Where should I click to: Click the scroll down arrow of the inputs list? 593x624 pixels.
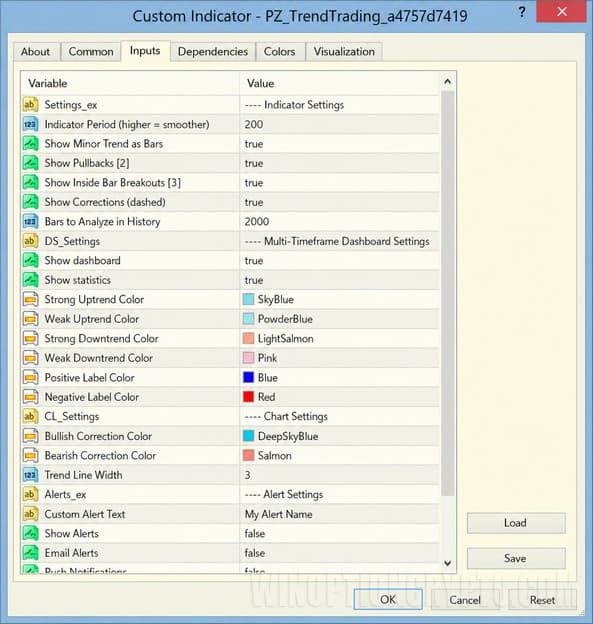[x=448, y=564]
